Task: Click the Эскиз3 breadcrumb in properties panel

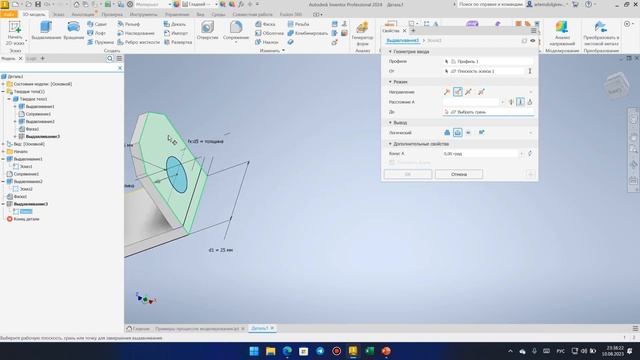Action: [434, 41]
